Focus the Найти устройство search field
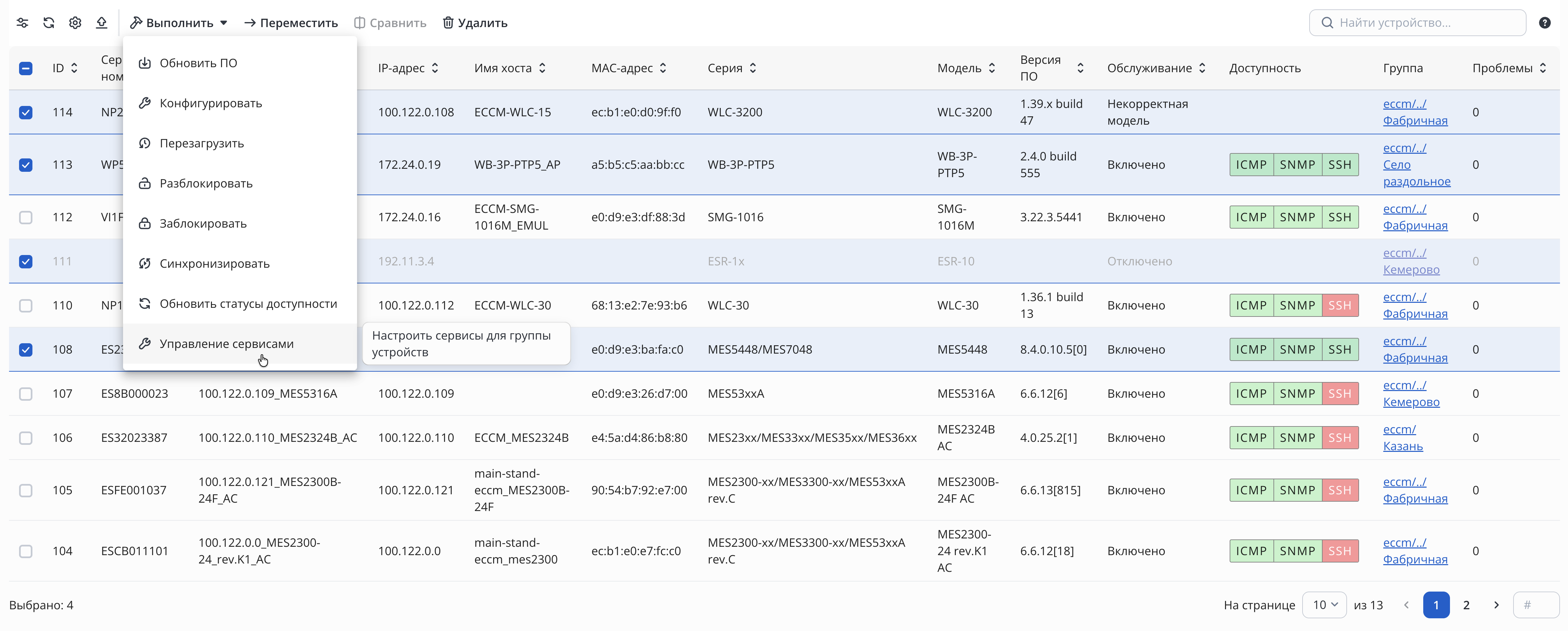Screen dimensions: 1568x631 [x=1417, y=22]
